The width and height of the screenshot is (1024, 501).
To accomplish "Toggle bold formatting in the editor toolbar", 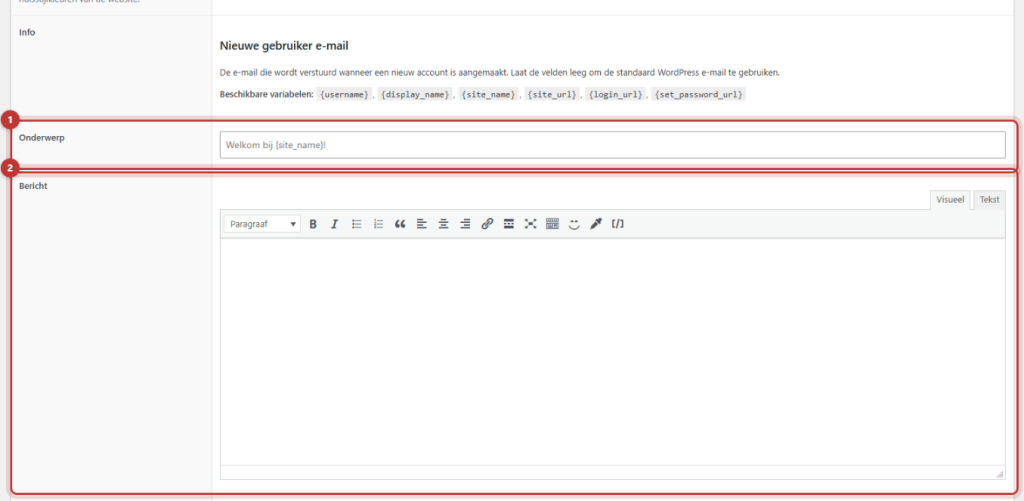I will coord(313,224).
